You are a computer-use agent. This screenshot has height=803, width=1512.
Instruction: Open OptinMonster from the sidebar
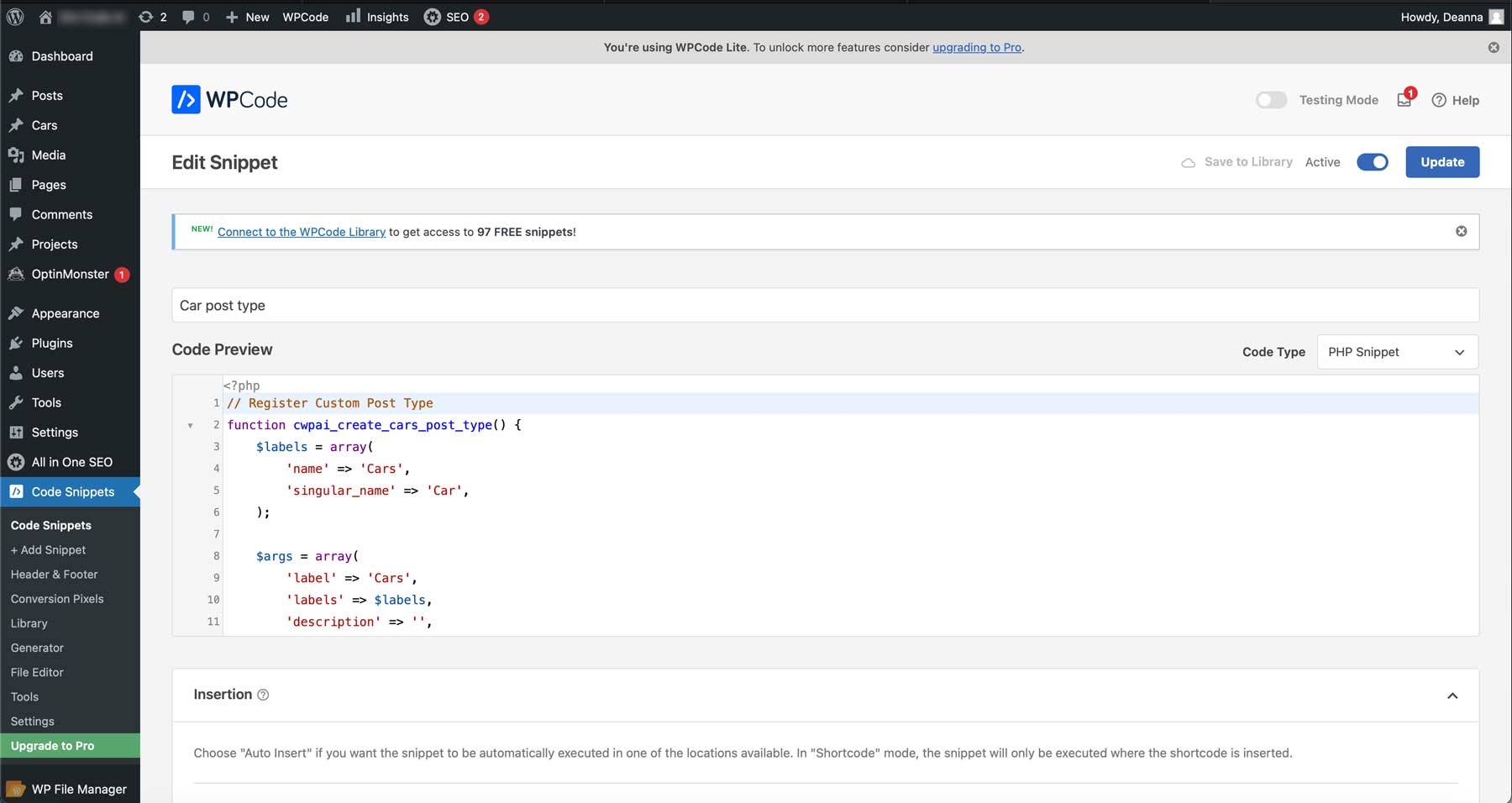pos(72,274)
